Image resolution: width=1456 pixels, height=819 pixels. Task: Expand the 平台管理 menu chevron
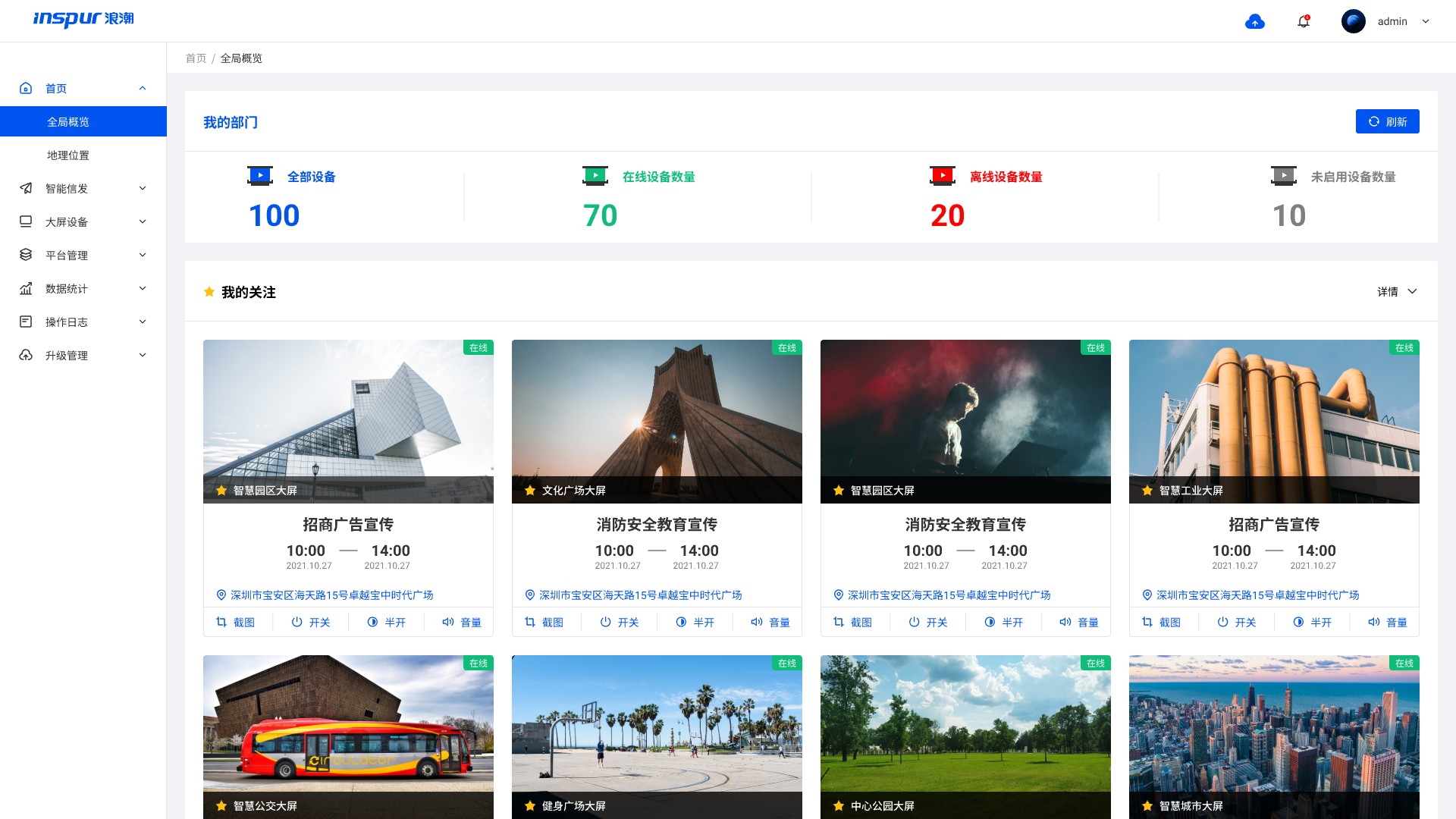tap(143, 255)
